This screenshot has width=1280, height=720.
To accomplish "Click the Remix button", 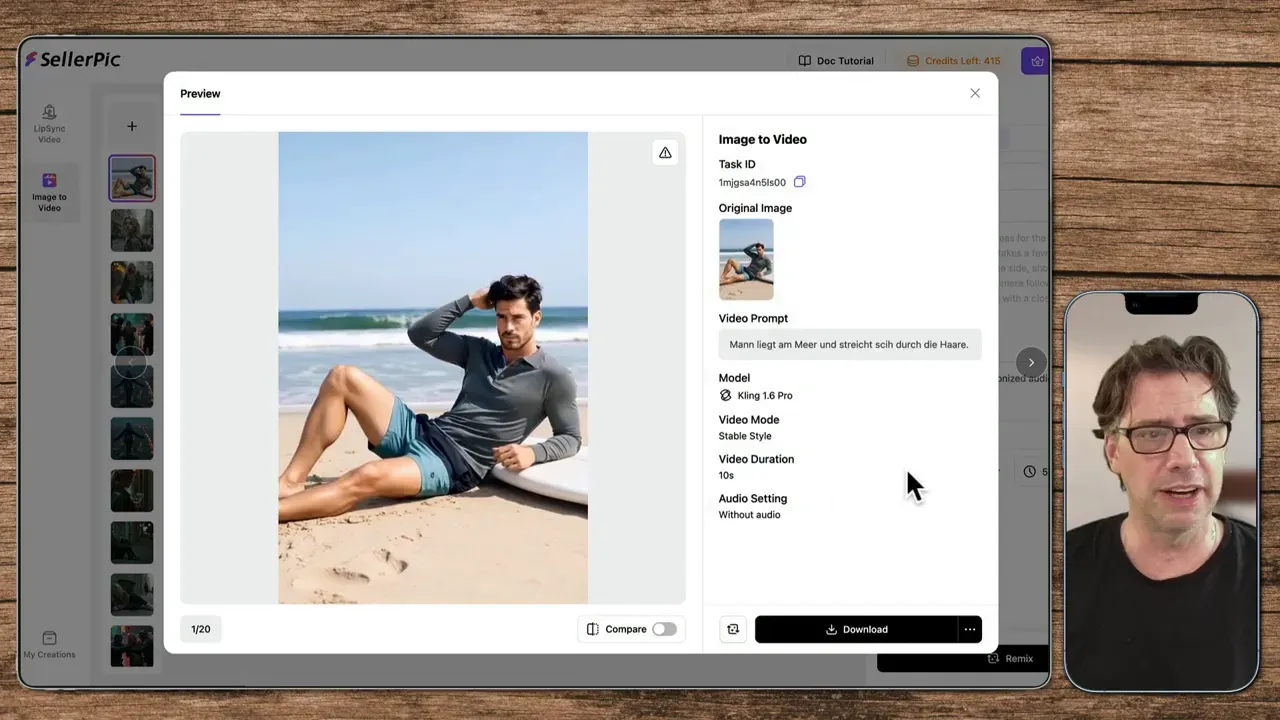I will pos(1010,658).
